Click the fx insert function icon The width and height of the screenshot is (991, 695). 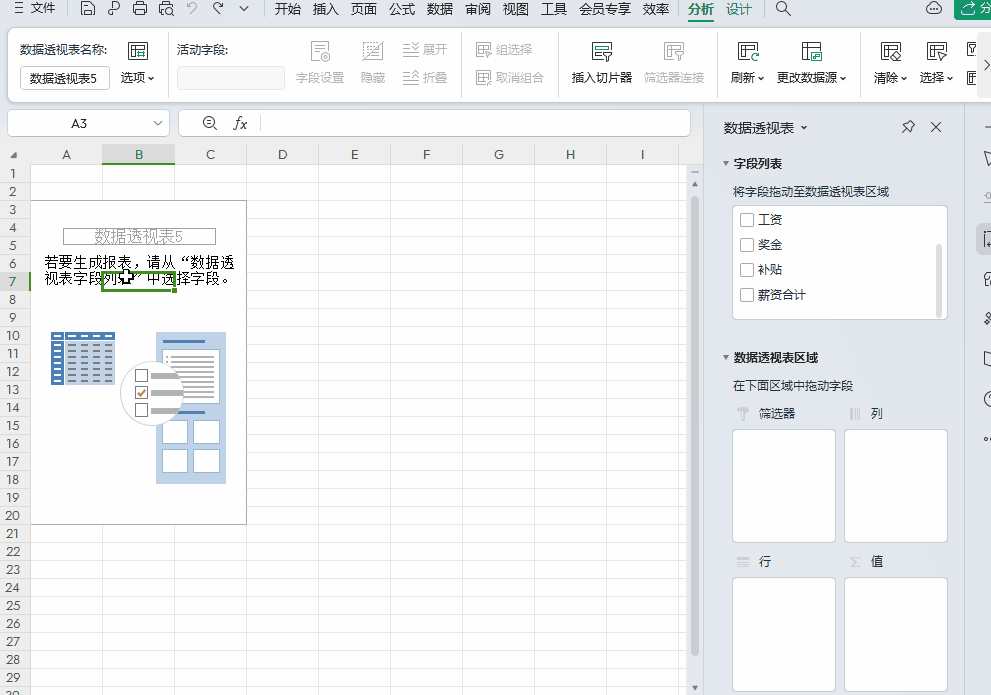[240, 123]
